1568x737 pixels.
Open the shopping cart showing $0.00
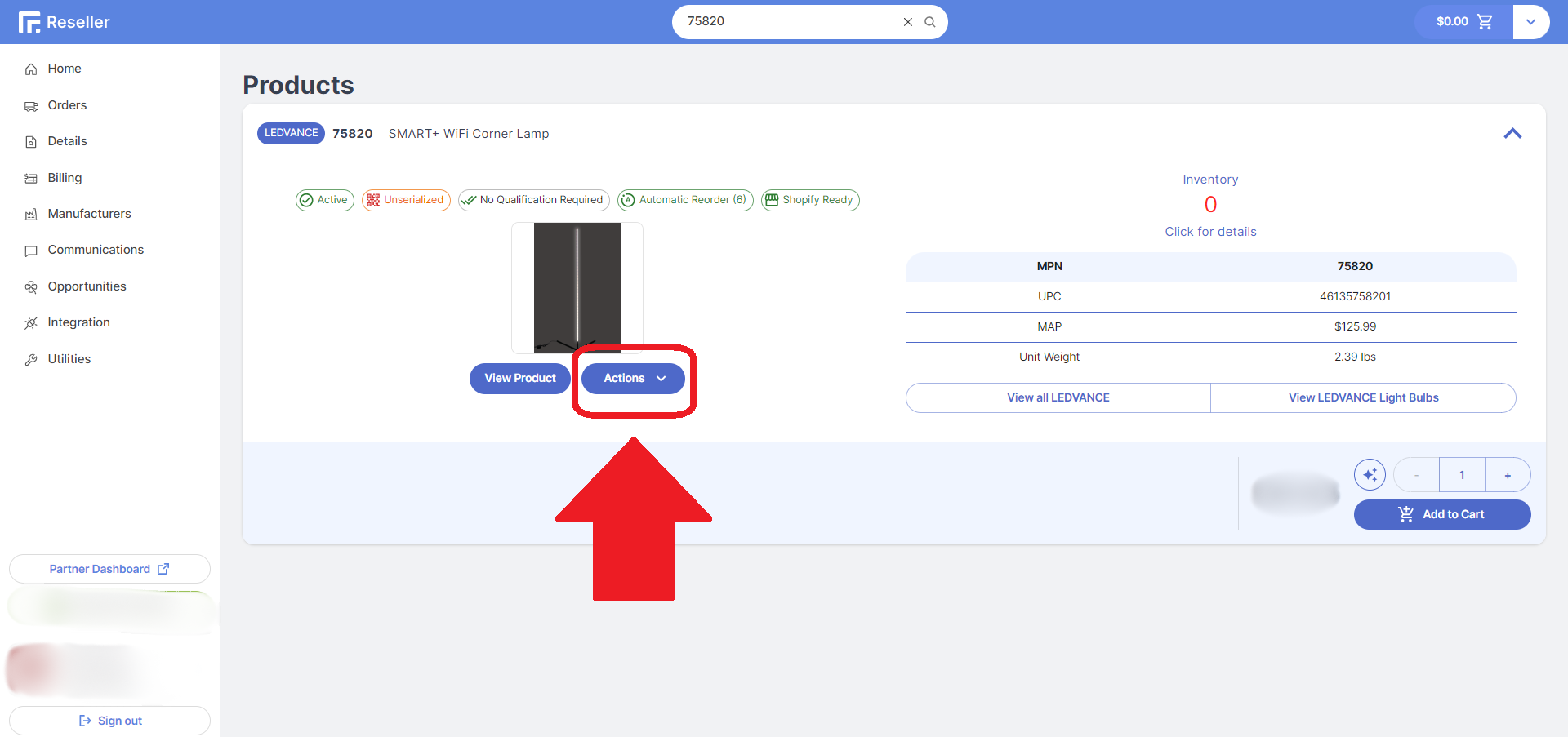pos(1463,22)
